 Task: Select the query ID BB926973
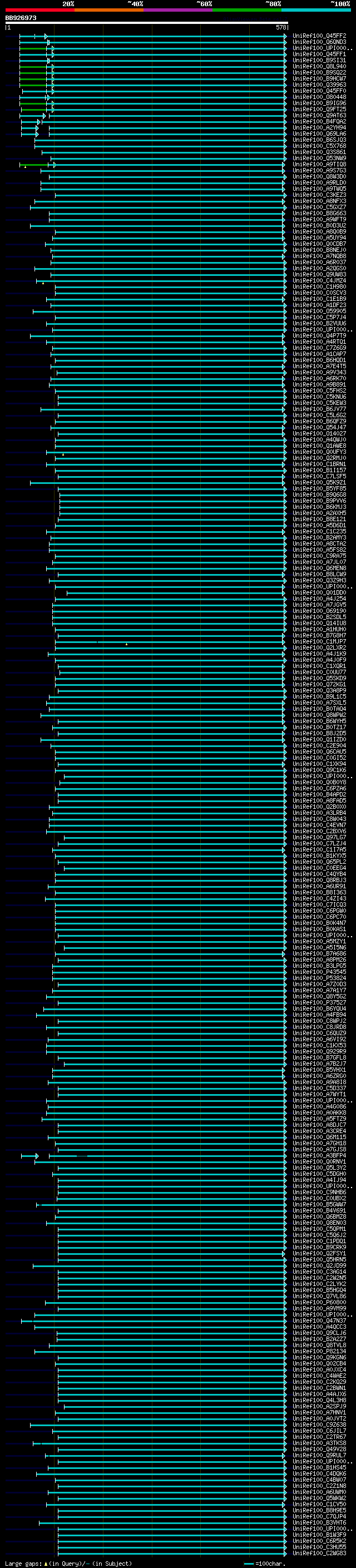click(21, 18)
